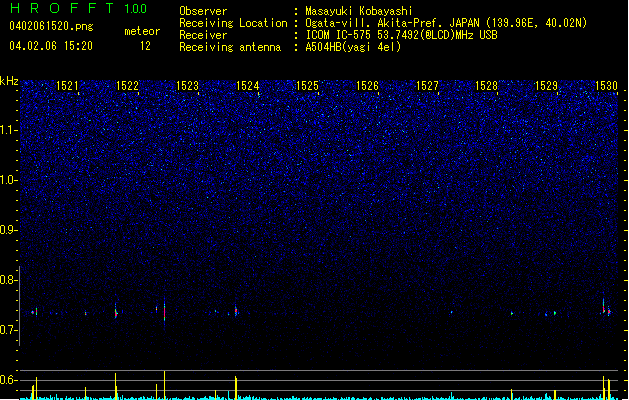629x400 pixels.
Task: Click the 1.1 kHz axis label
Action: click(x=9, y=130)
